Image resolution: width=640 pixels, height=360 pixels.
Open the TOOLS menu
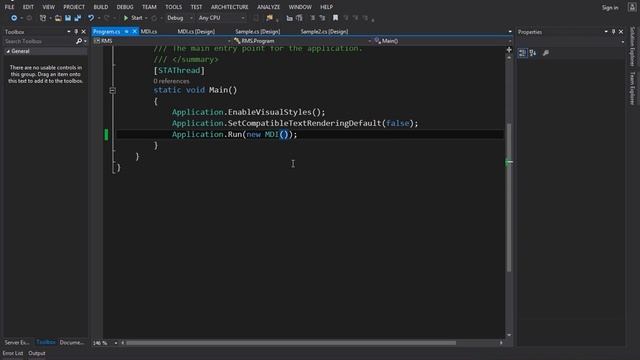coord(173,7)
